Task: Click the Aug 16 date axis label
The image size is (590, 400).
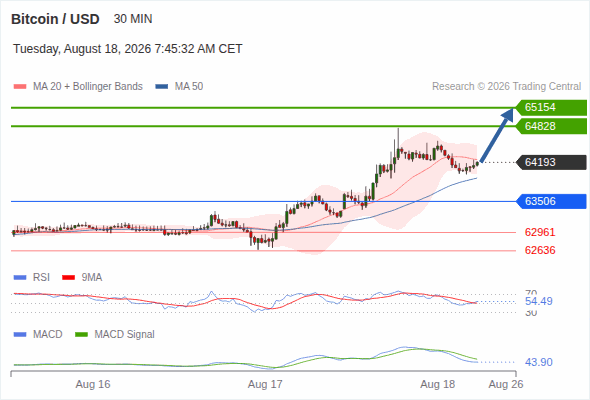Action: [93, 385]
